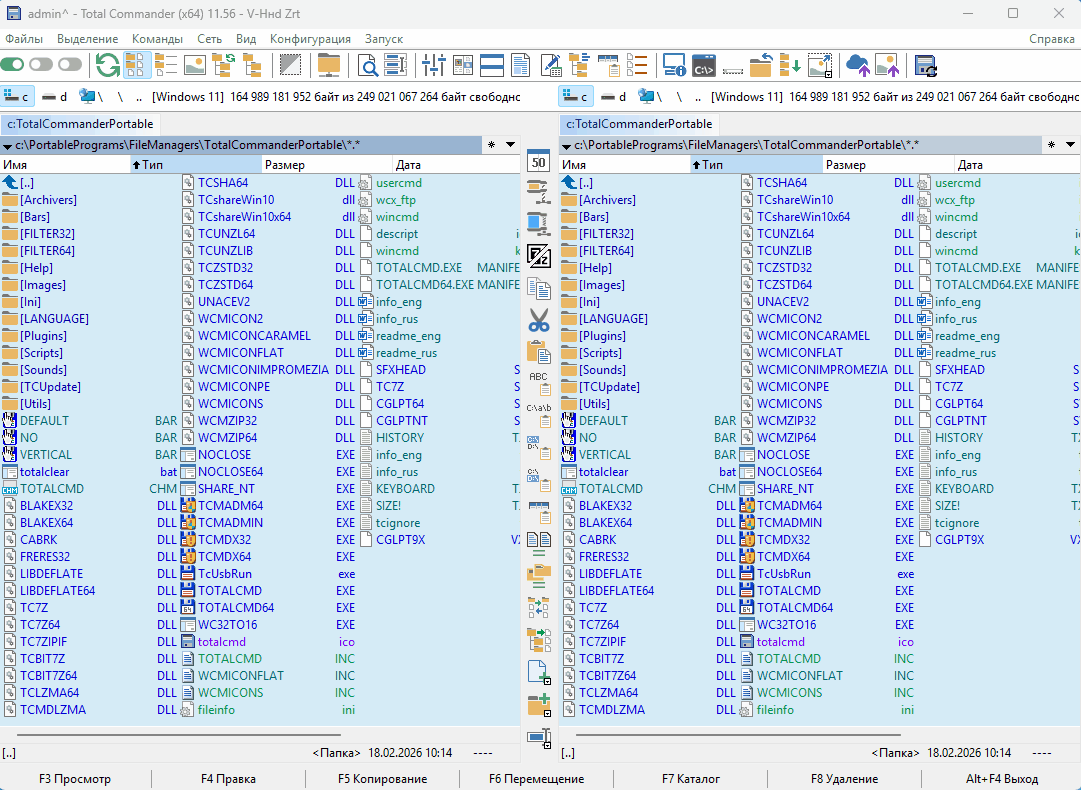
Task: Click the scissors cut icon in the middle bar
Action: coord(539,321)
